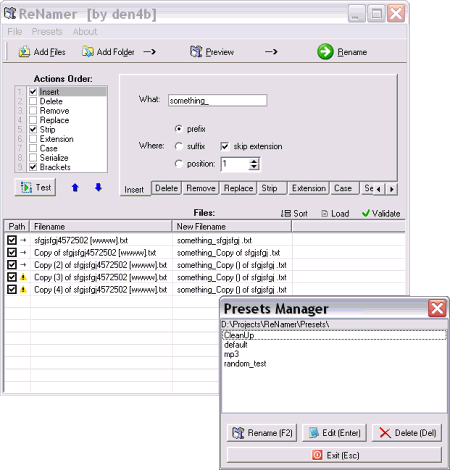Image resolution: width=450 pixels, height=470 pixels.
Task: Click the Test button
Action: point(35,187)
